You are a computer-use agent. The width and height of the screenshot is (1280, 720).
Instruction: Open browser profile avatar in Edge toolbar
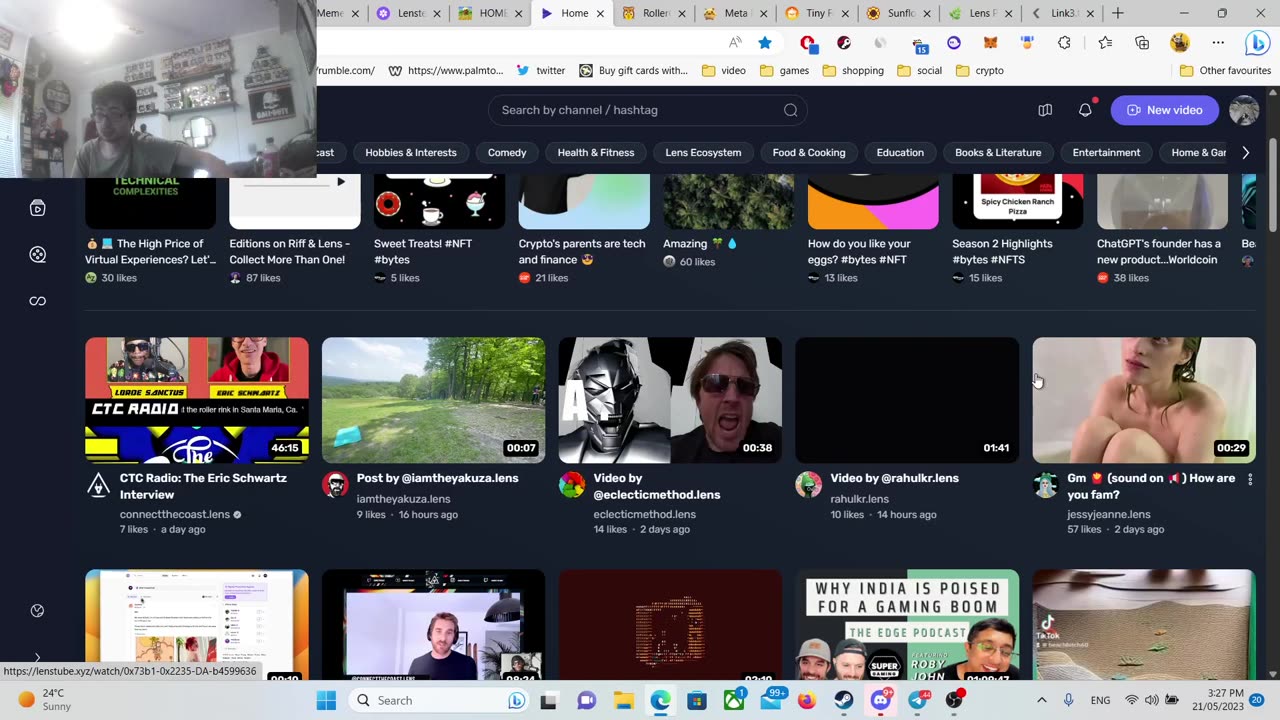1180,42
